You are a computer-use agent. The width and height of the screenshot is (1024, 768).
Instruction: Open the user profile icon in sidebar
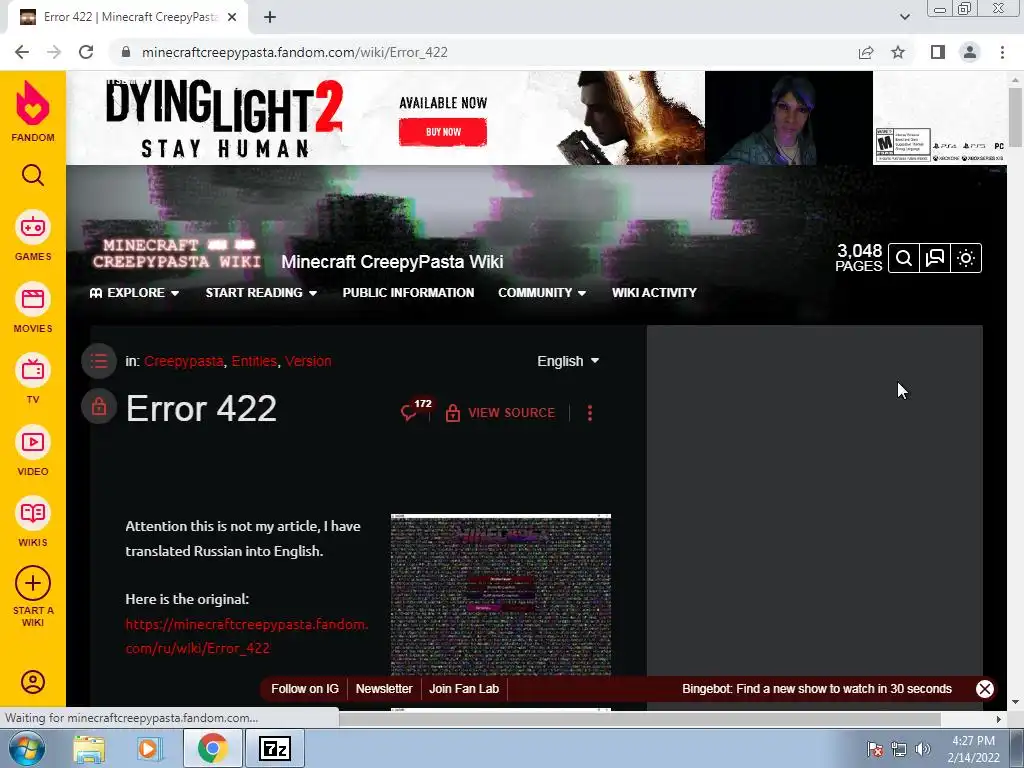click(x=33, y=682)
